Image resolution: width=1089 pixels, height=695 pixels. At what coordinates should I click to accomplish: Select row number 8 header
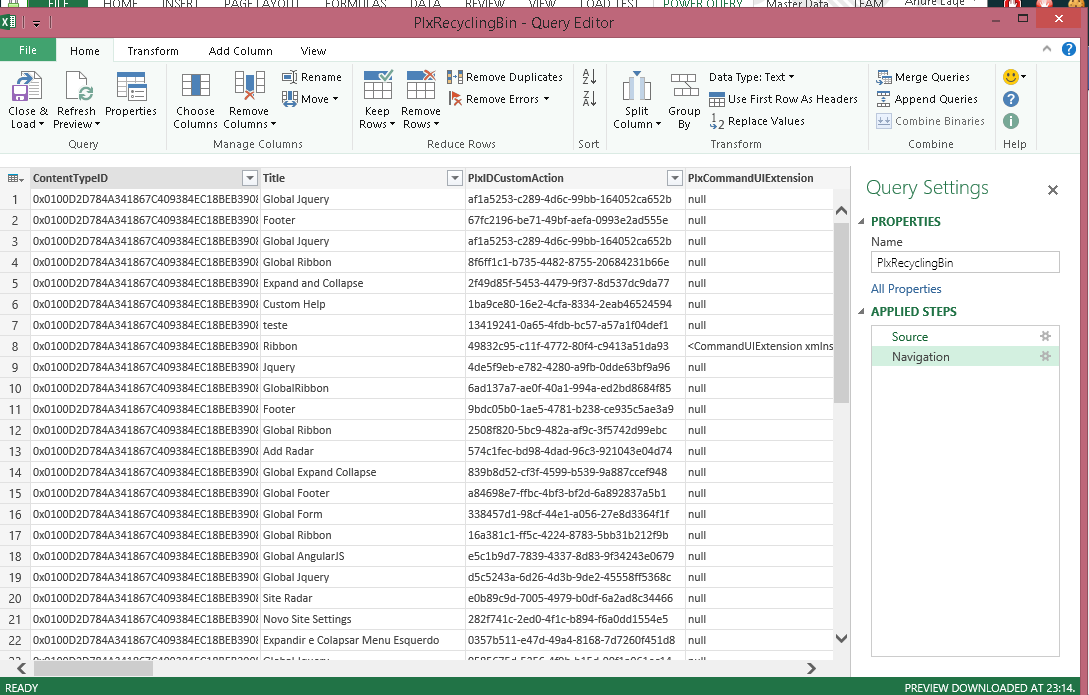15,346
